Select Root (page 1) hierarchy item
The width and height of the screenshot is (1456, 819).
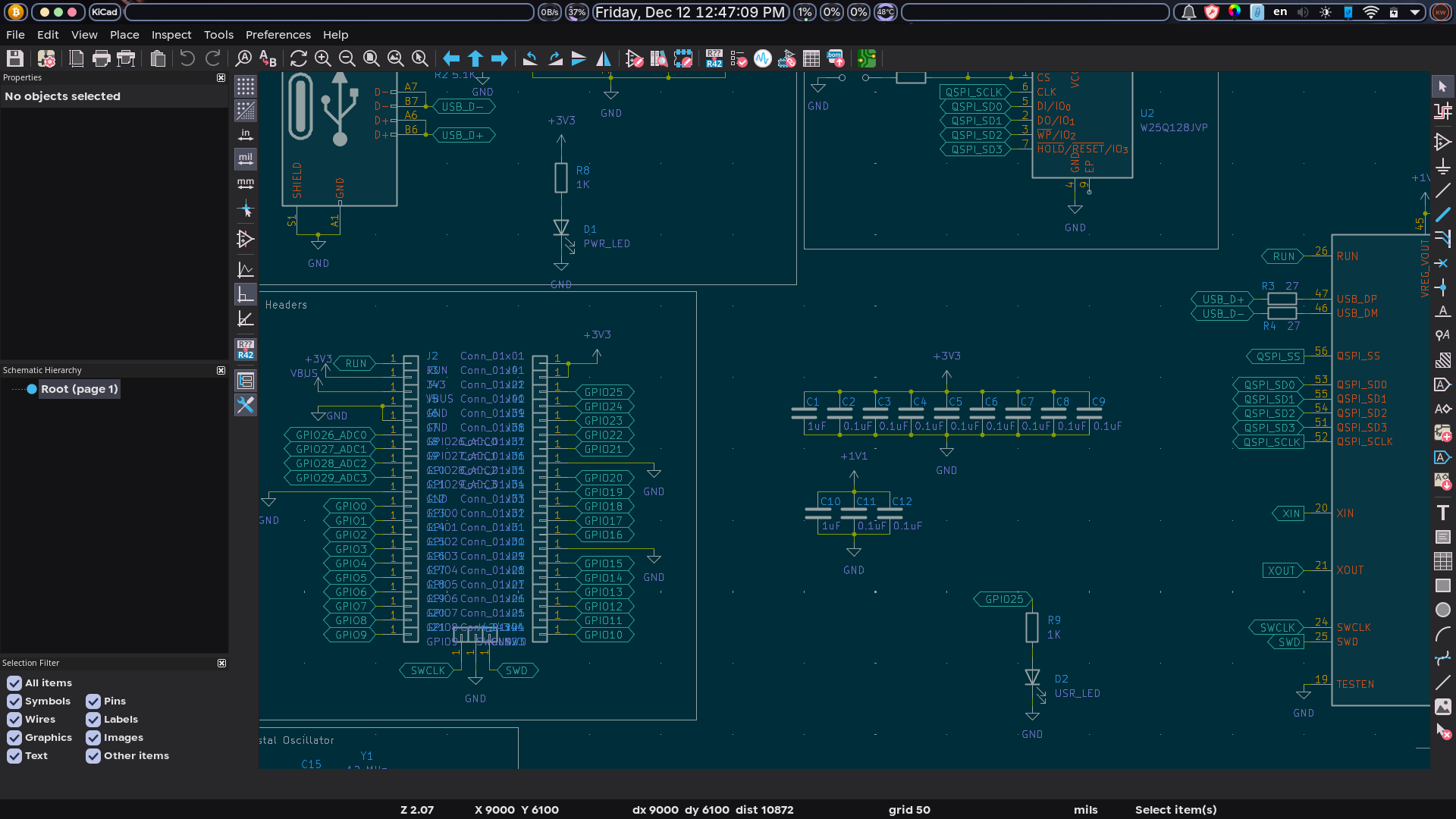tap(79, 389)
